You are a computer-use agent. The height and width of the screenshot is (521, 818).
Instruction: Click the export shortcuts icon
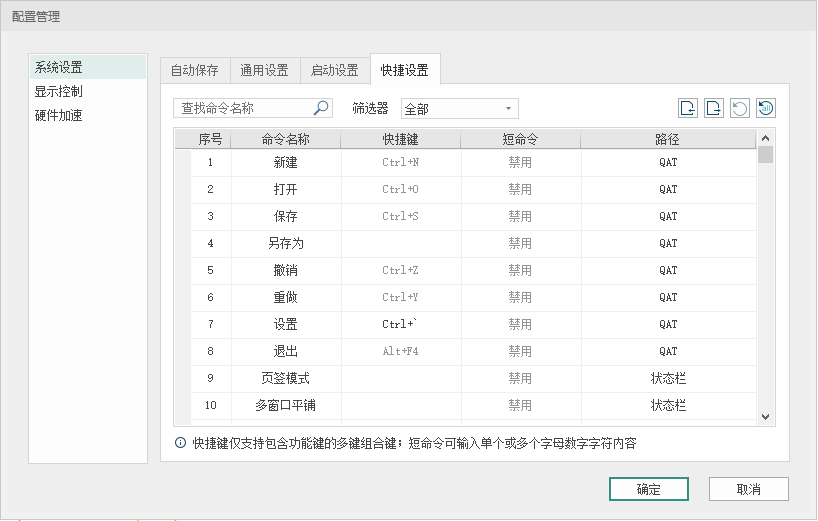[x=714, y=108]
